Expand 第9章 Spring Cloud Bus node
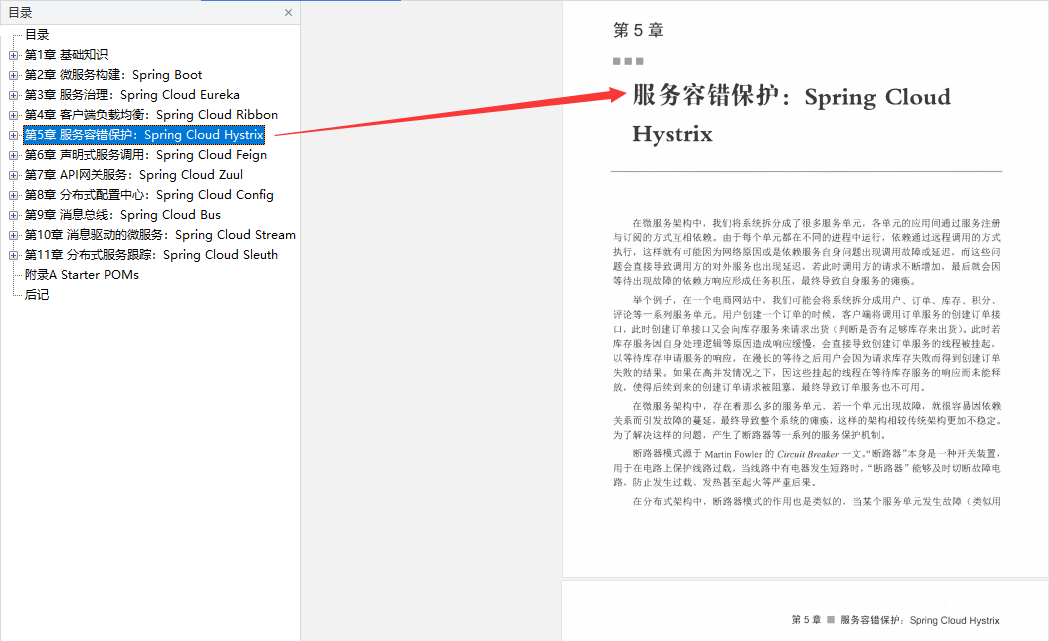The image size is (1049, 641). (x=13, y=215)
